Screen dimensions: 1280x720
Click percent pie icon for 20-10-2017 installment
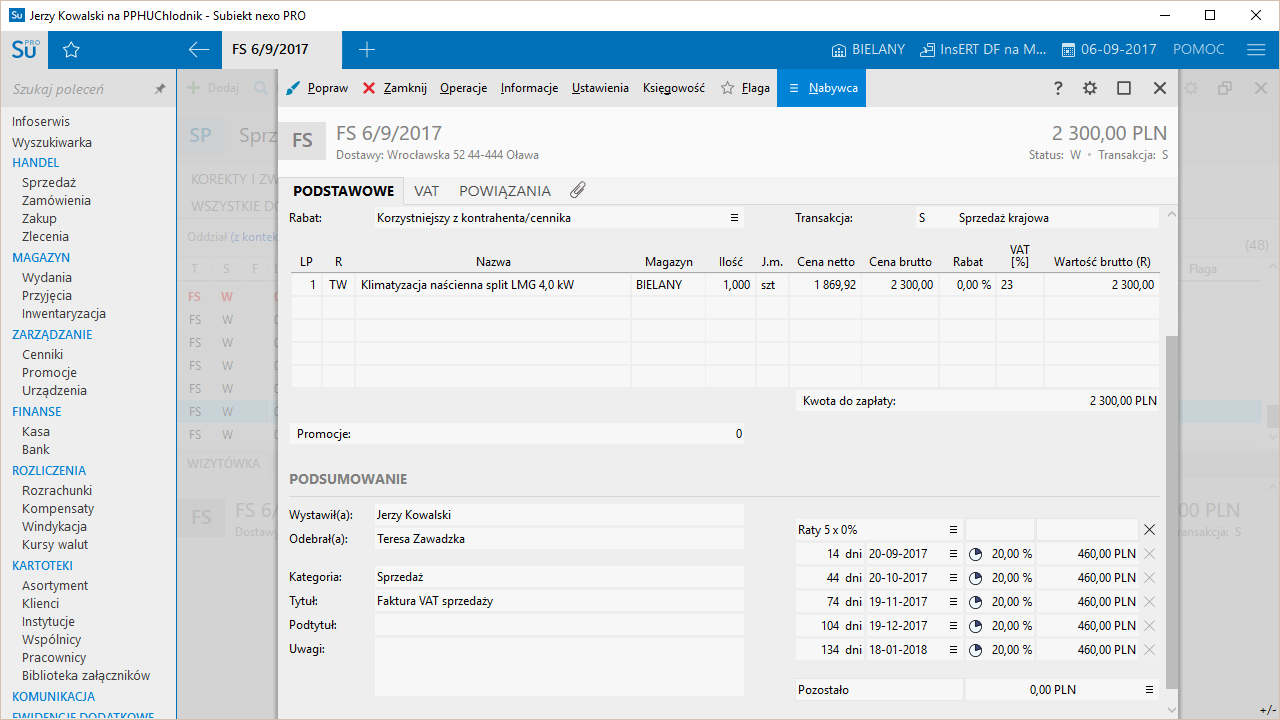coord(976,578)
